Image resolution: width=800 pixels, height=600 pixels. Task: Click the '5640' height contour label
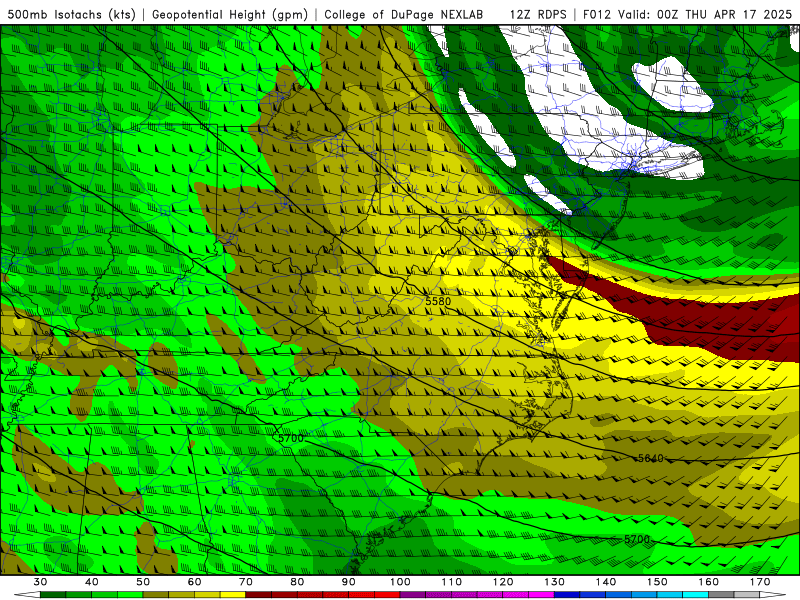(x=651, y=458)
